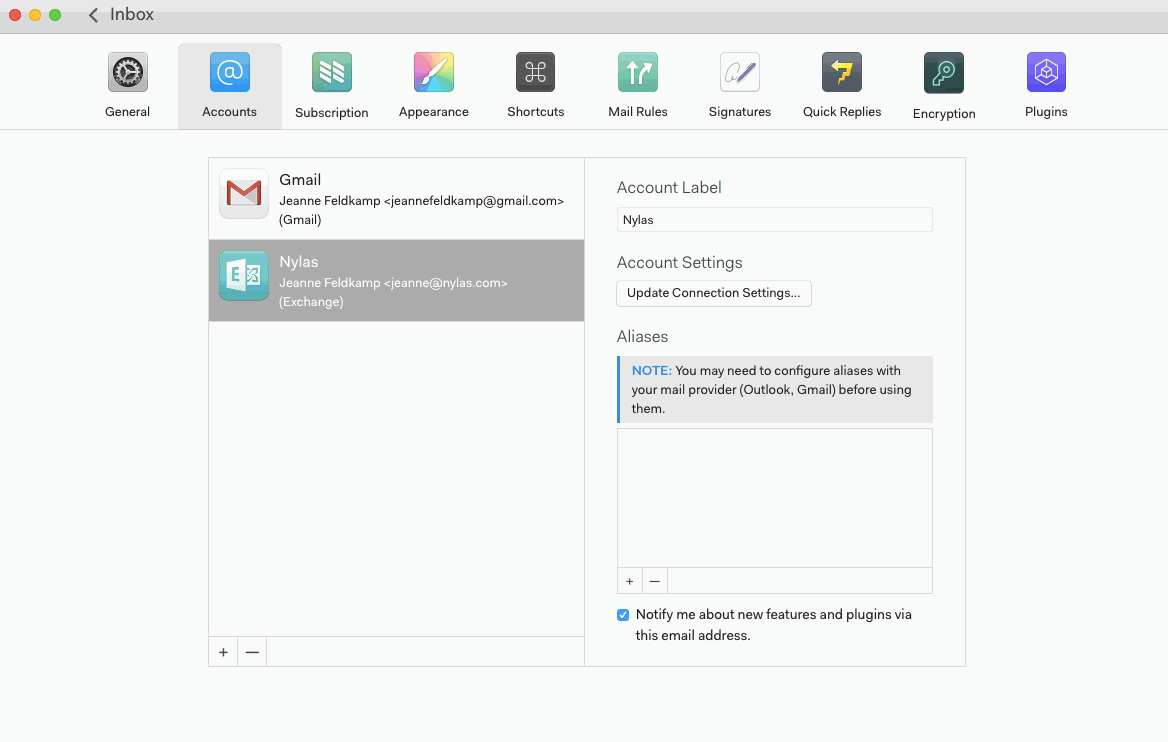Image resolution: width=1168 pixels, height=742 pixels.
Task: Uncheck the notify about new features checkbox
Action: click(623, 615)
